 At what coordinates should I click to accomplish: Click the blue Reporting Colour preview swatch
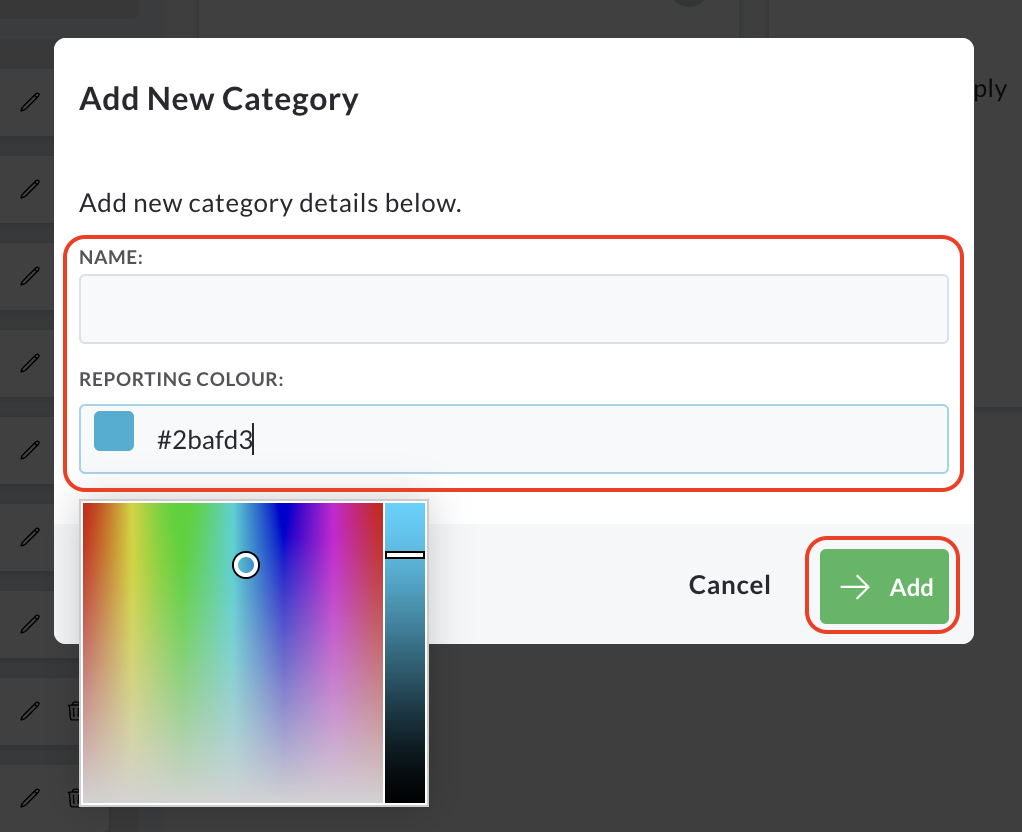pos(114,431)
